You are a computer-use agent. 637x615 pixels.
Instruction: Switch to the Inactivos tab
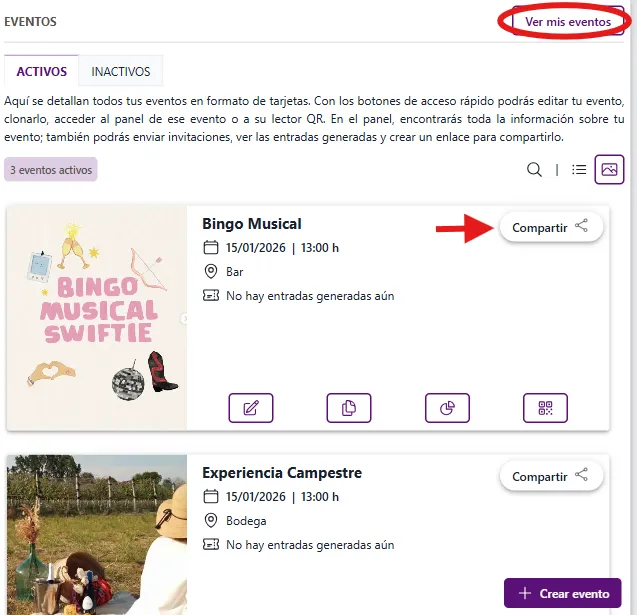pos(121,72)
